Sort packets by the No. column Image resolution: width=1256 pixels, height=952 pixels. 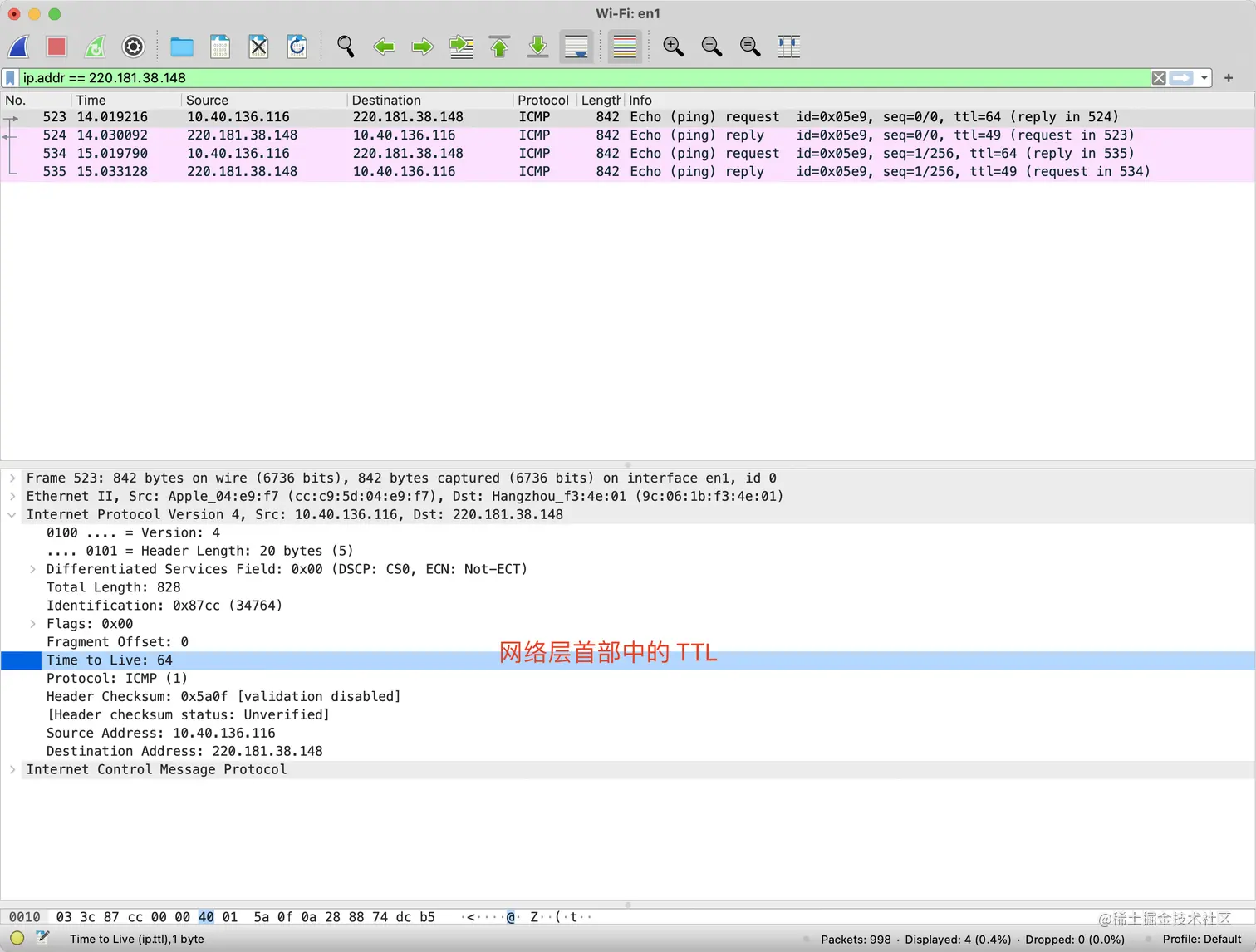(x=37, y=100)
